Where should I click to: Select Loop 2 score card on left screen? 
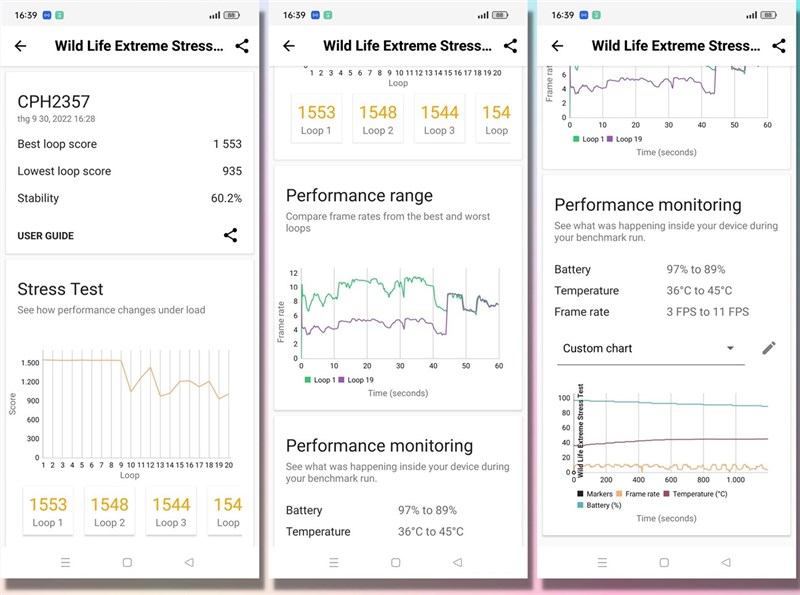(x=109, y=512)
